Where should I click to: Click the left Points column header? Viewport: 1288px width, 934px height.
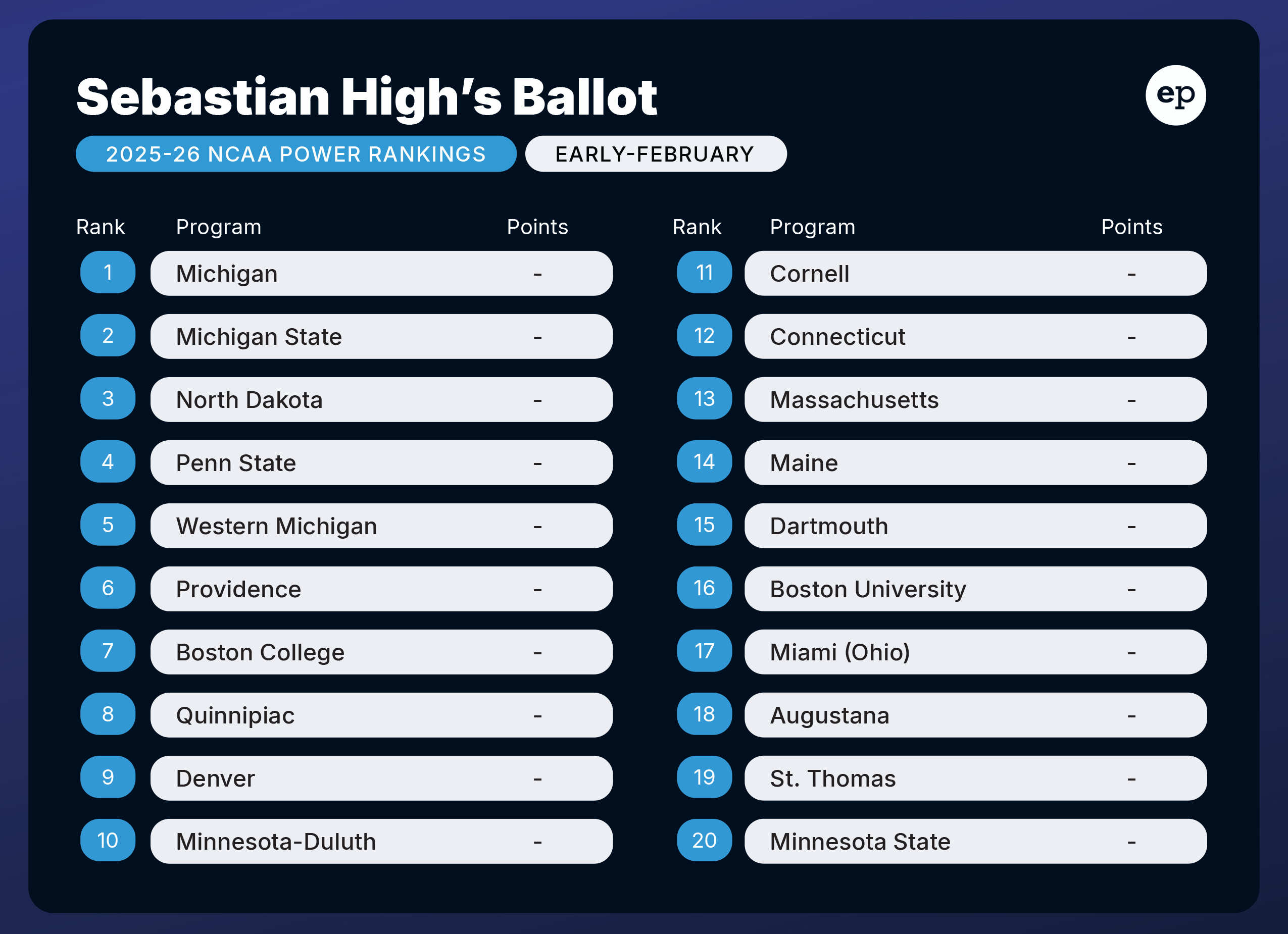536,227
